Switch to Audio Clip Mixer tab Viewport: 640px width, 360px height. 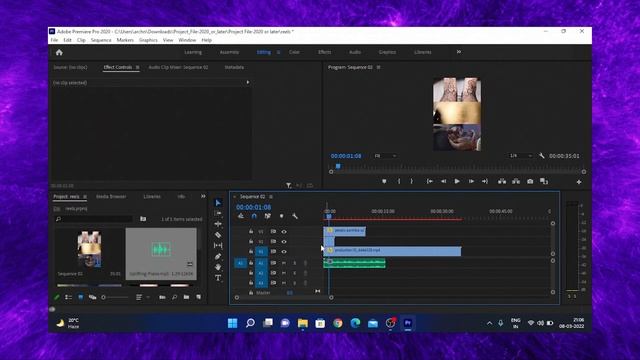[178, 67]
